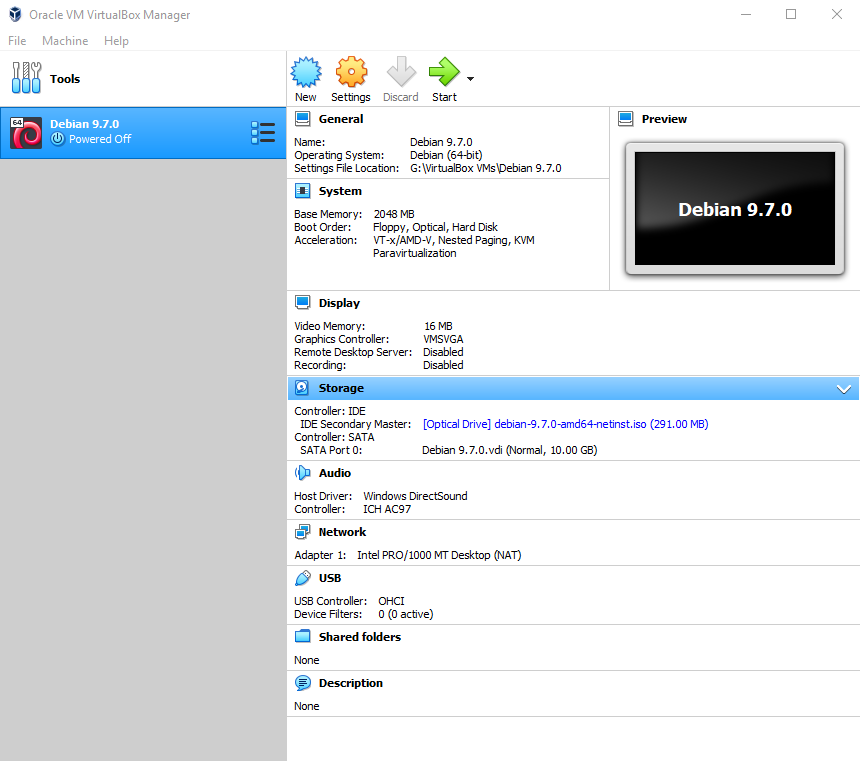This screenshot has width=860, height=761.
Task: Select the Tools icon in sidebar
Action: click(x=26, y=77)
